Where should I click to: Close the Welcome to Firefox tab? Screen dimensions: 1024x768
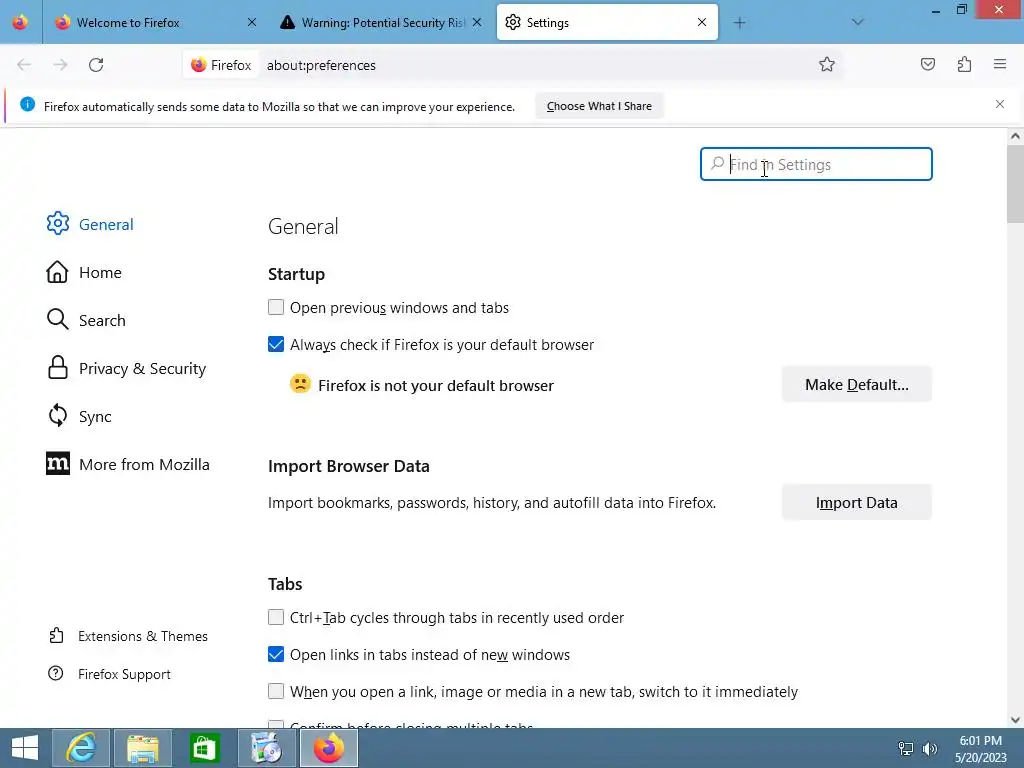tap(252, 22)
